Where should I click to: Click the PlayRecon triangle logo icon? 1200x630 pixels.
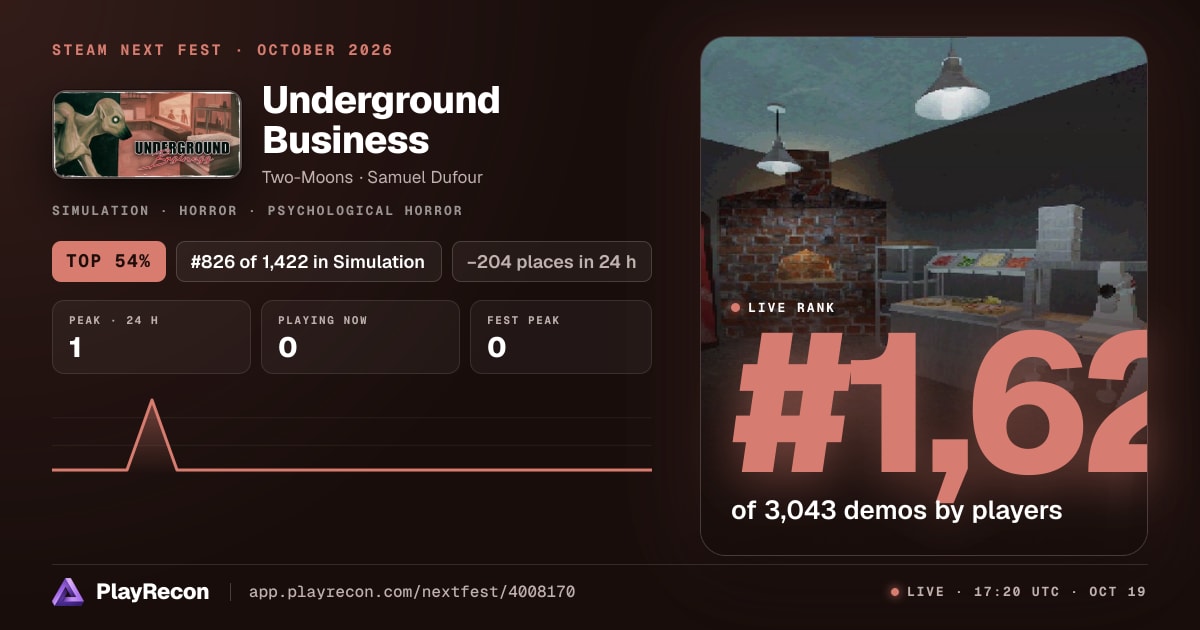point(68,592)
